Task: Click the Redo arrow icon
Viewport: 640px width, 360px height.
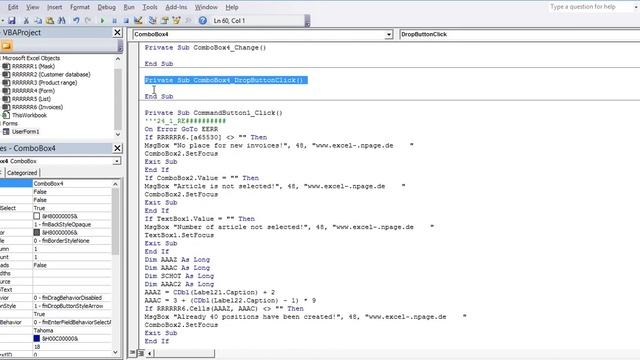Action: coord(88,20)
